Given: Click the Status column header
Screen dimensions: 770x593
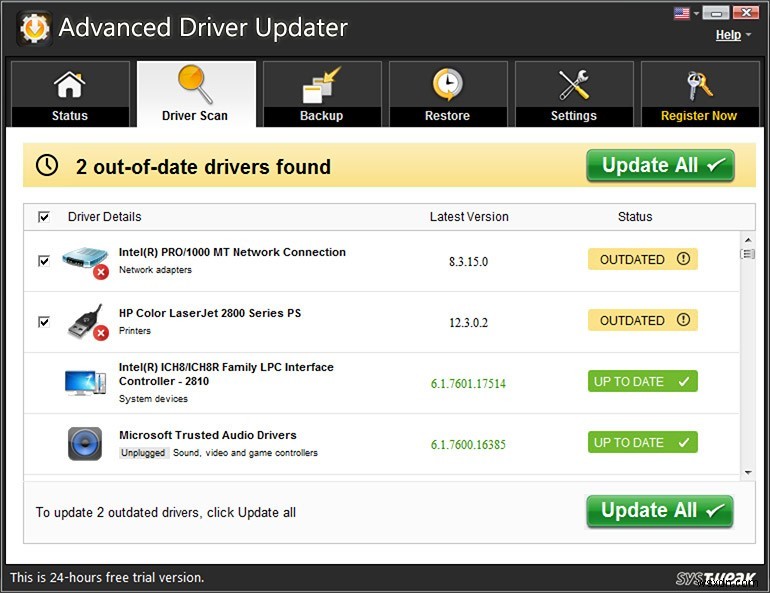Looking at the screenshot, I should (635, 216).
